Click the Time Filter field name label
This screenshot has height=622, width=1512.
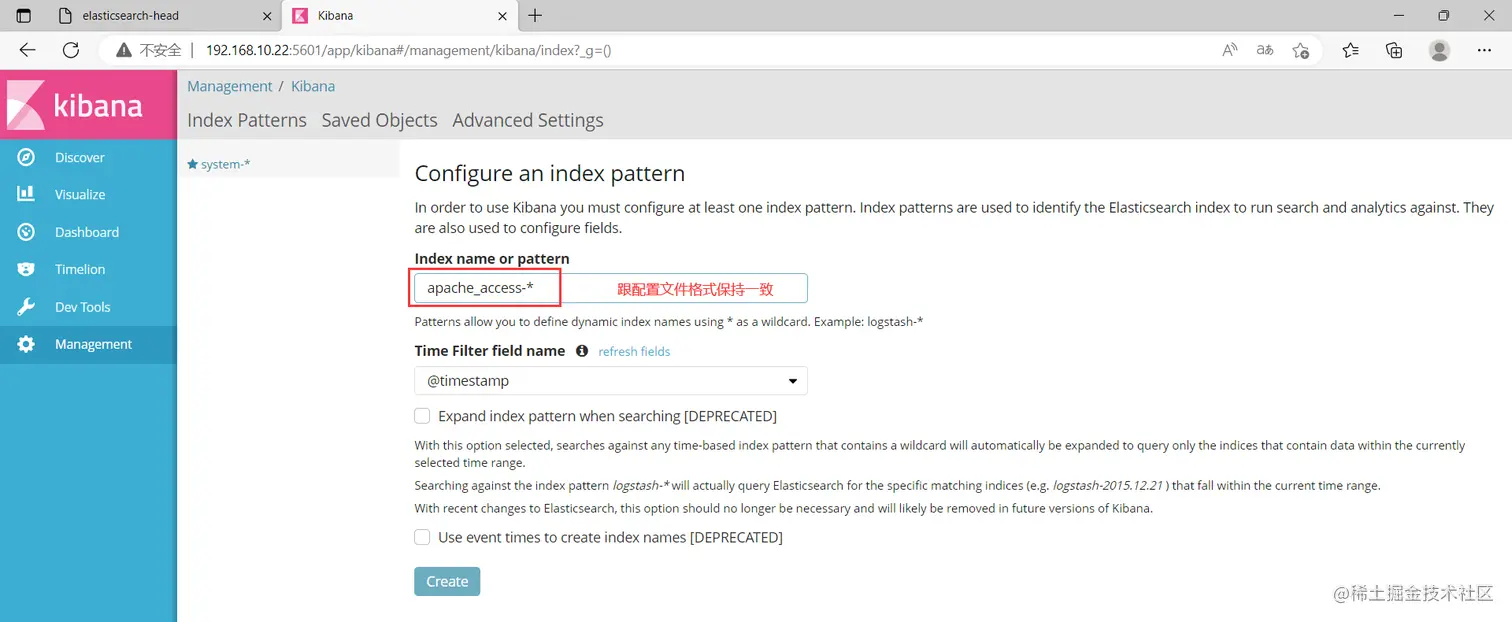pos(490,351)
